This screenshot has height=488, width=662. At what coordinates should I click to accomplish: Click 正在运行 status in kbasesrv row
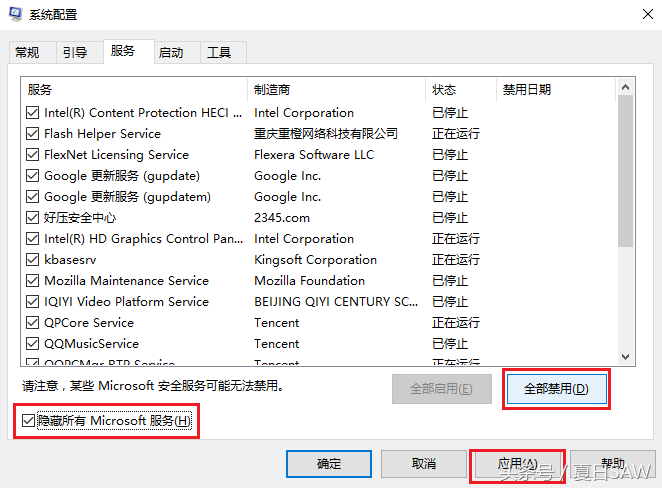pos(456,260)
